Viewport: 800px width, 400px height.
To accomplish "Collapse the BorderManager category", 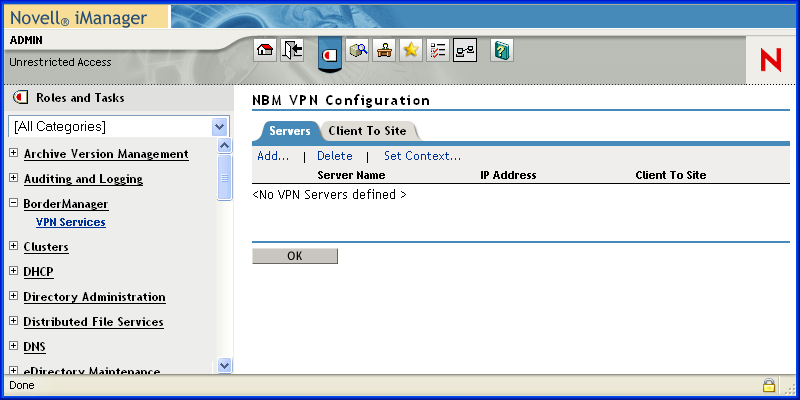I will (x=13, y=203).
